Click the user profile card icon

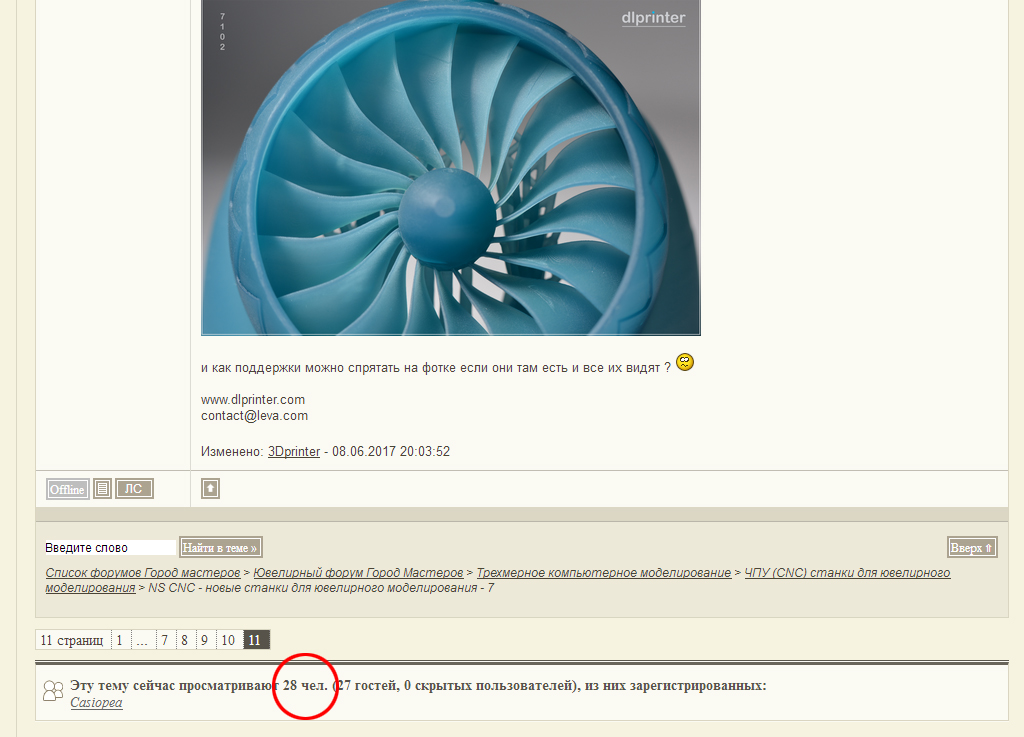point(102,489)
